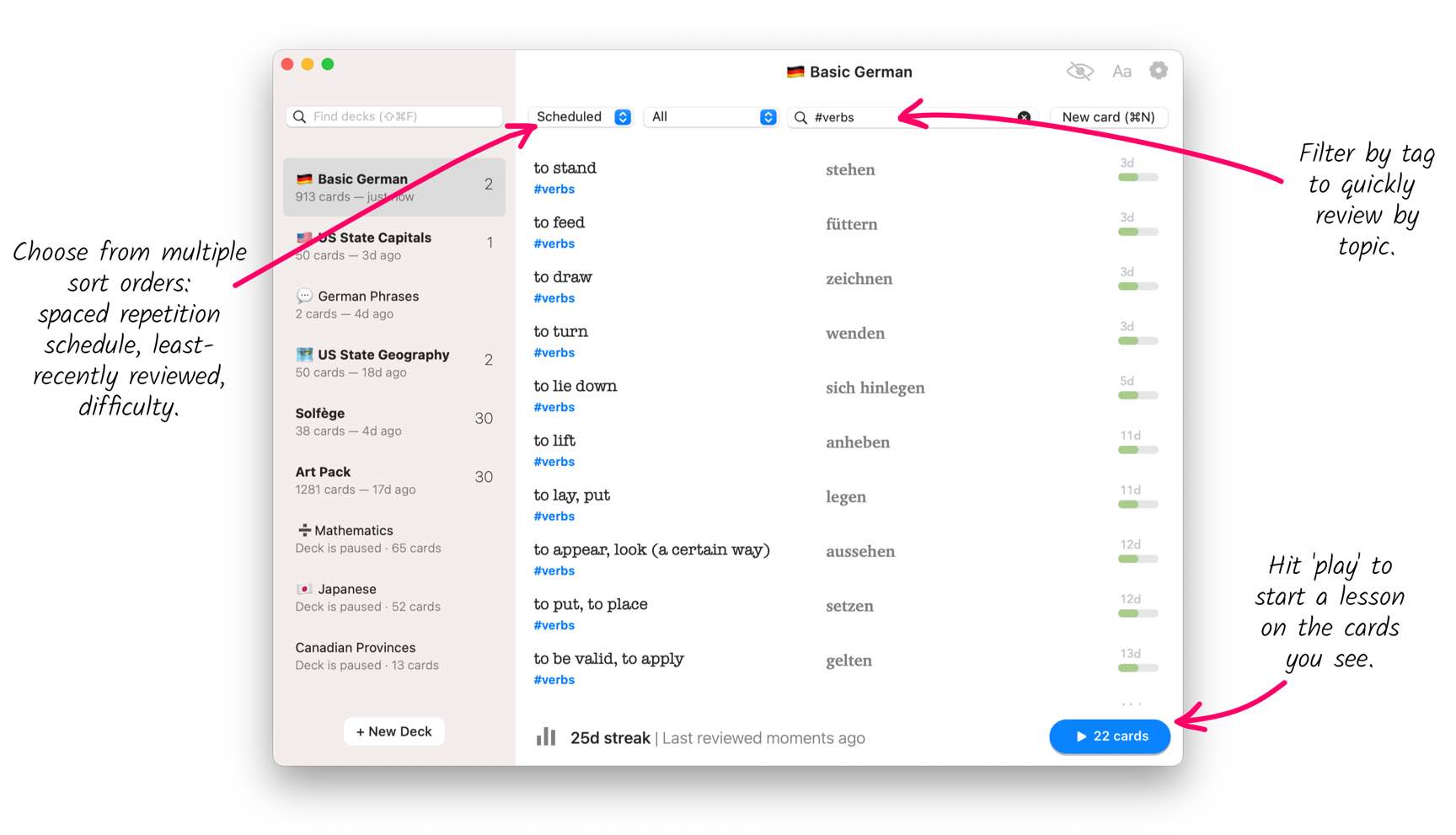Click the Mathematics deck division icon
This screenshot has width=1456, height=835.
[x=304, y=530]
